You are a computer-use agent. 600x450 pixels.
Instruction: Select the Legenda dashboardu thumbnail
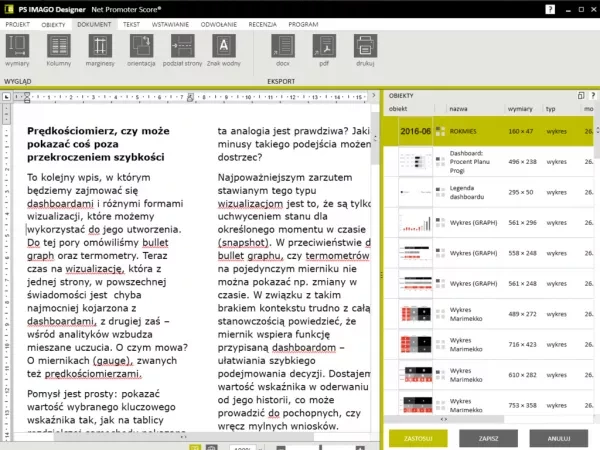pos(414,191)
